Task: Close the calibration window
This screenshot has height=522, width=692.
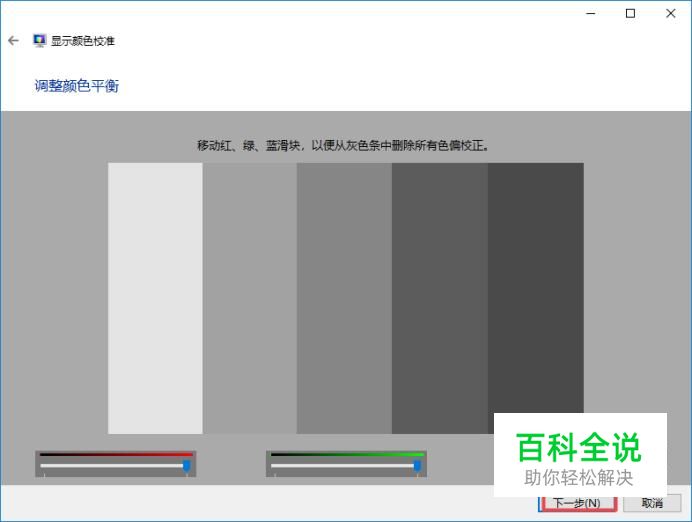Action: pos(671,13)
